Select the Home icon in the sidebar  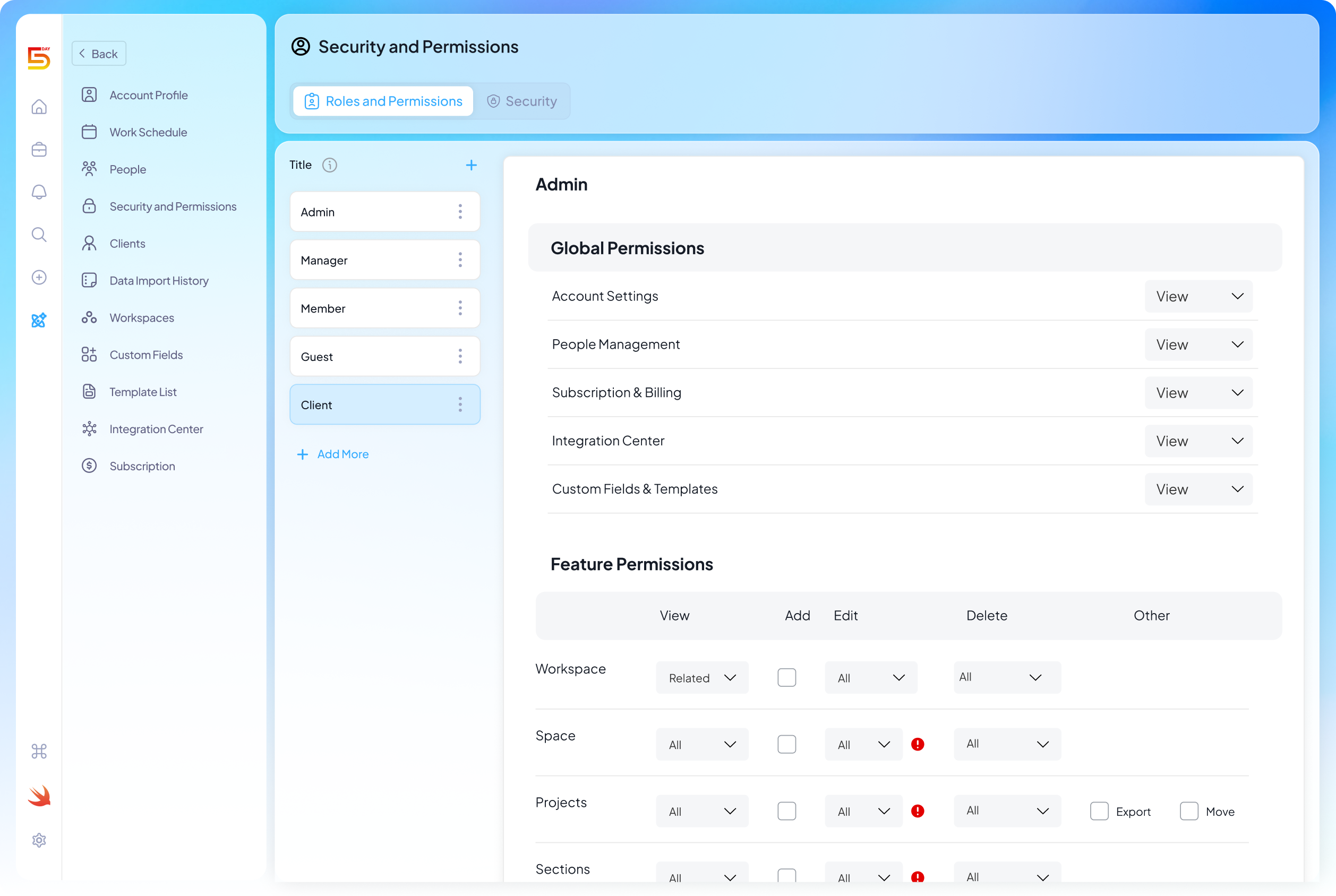[x=38, y=107]
